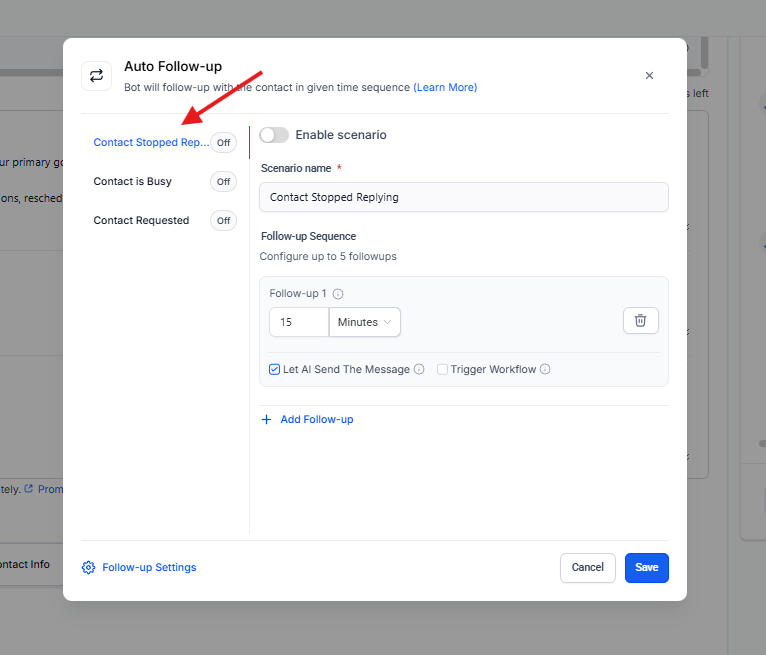Uncheck Let AI Send The Message

pyautogui.click(x=275, y=369)
